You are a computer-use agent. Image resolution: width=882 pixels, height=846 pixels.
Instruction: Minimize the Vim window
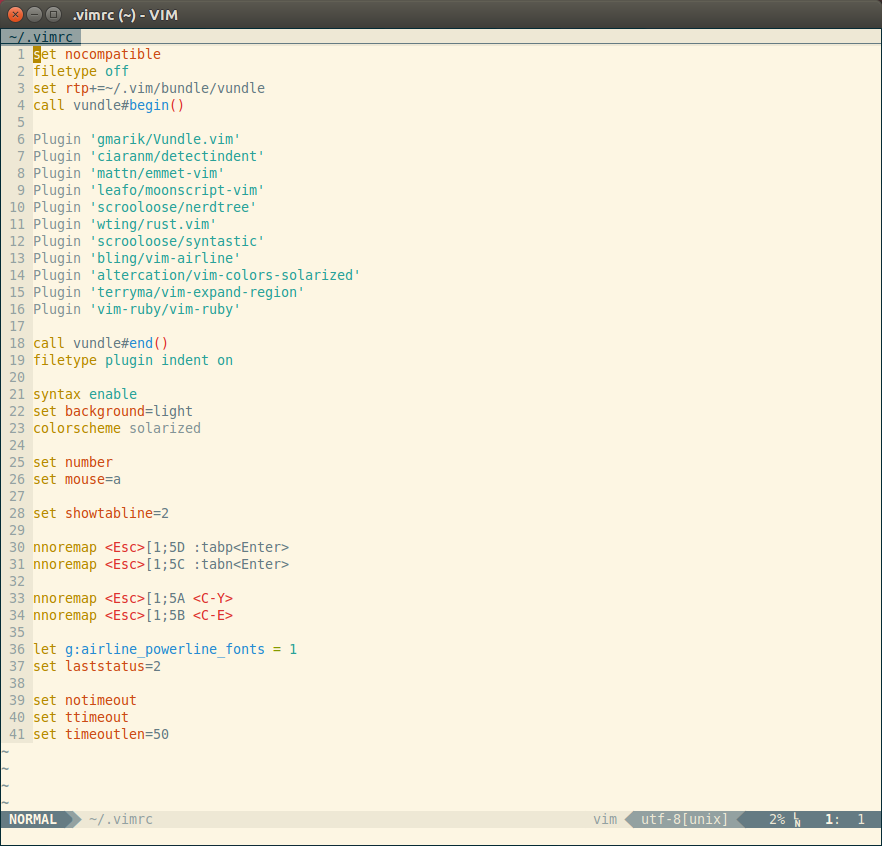pyautogui.click(x=34, y=15)
